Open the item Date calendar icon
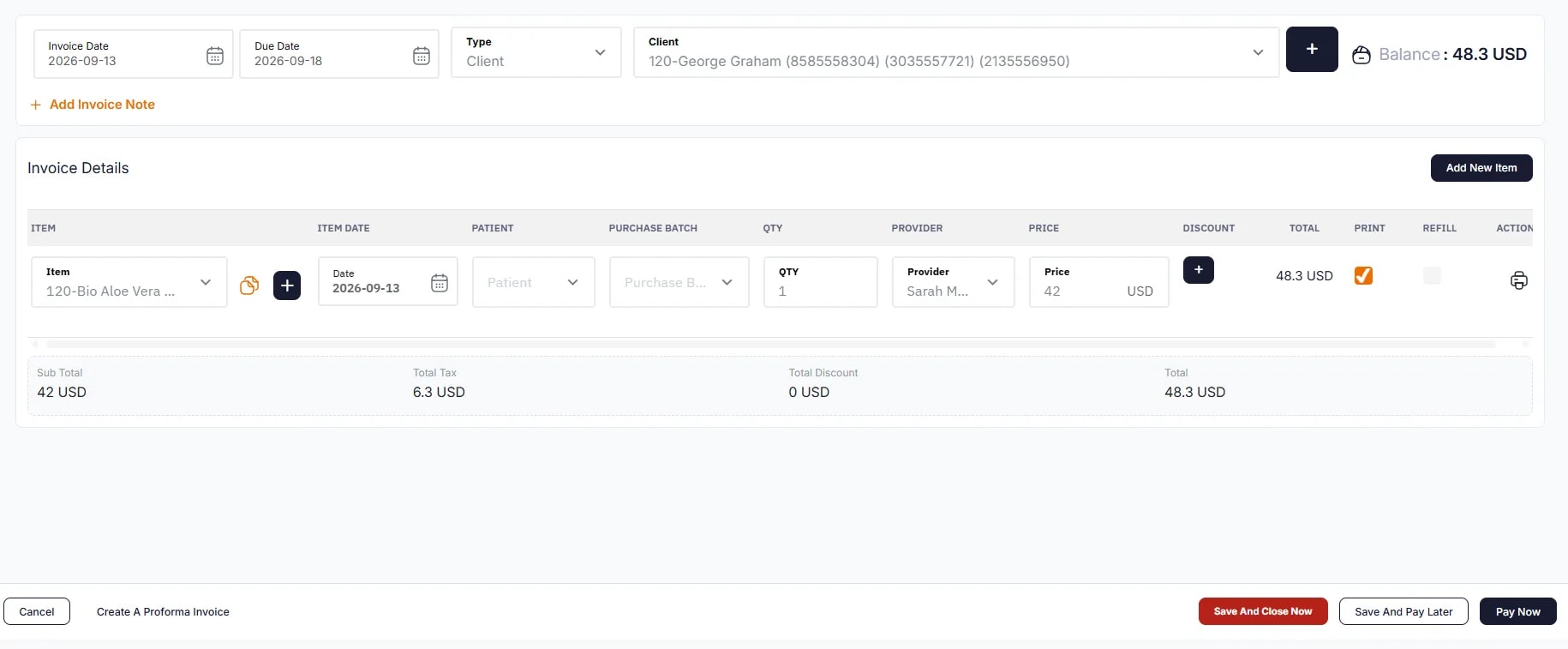 coord(440,283)
